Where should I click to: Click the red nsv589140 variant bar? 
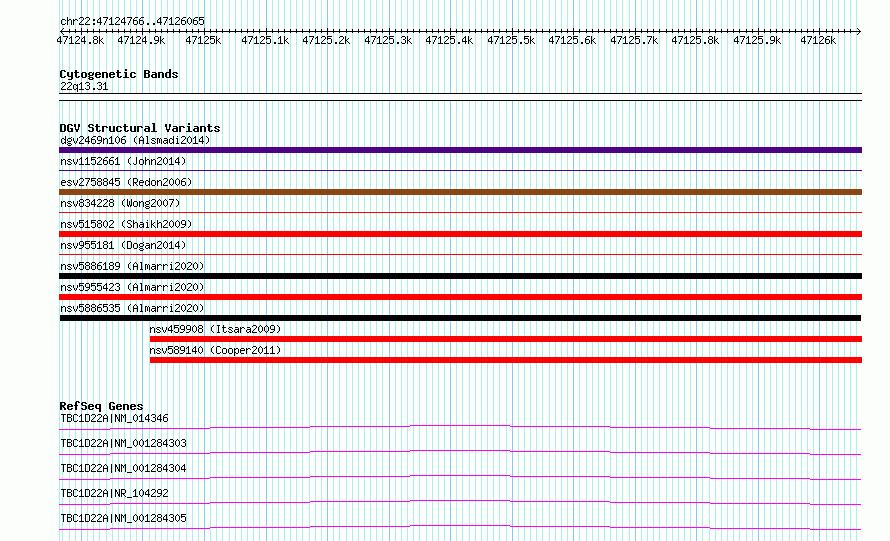506,360
